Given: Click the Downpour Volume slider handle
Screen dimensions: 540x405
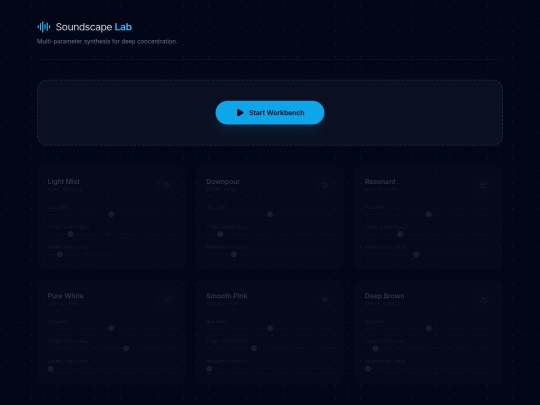Looking at the screenshot, I should tap(270, 214).
